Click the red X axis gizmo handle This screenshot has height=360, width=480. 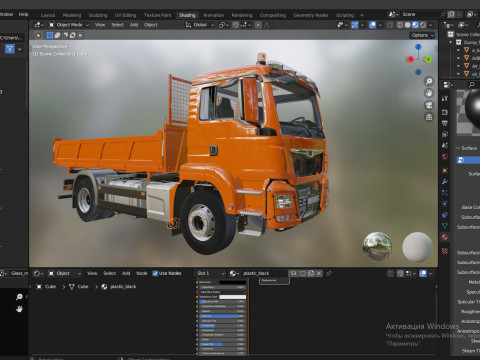(x=410, y=59)
